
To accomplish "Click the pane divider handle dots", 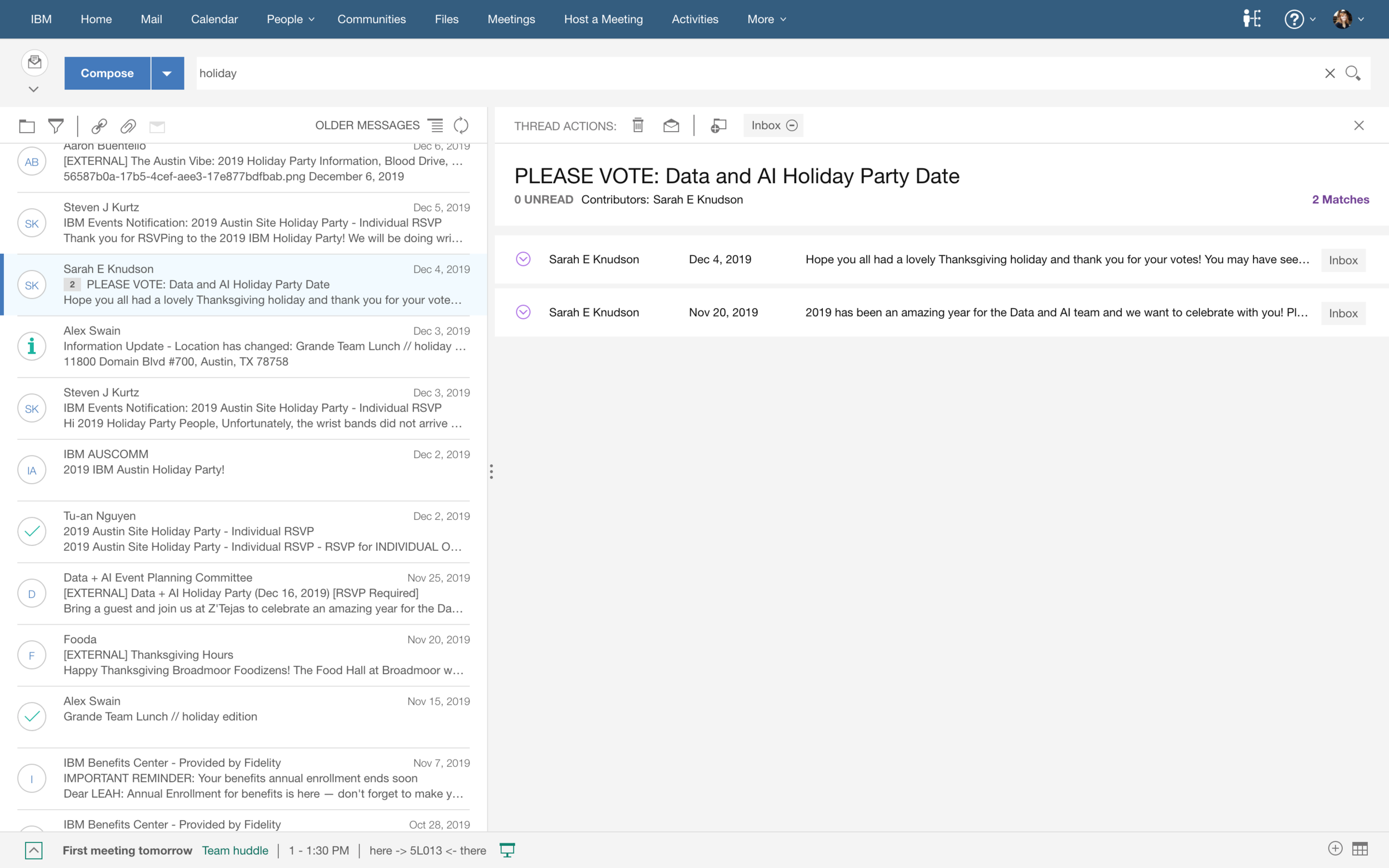I will 491,471.
